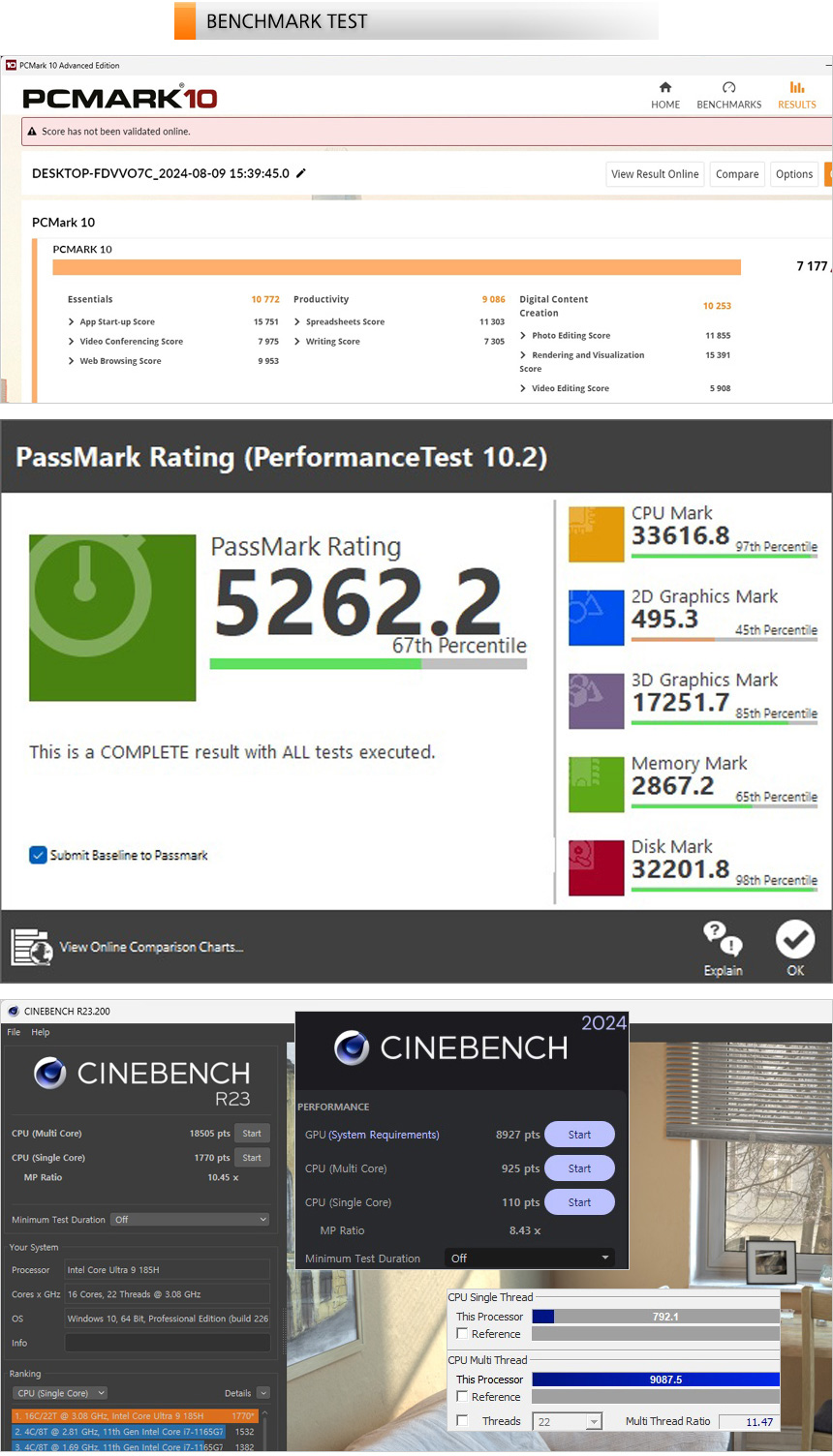Open the CPU (Single Core) ranking dropdown
The image size is (833, 1456).
click(x=60, y=1393)
